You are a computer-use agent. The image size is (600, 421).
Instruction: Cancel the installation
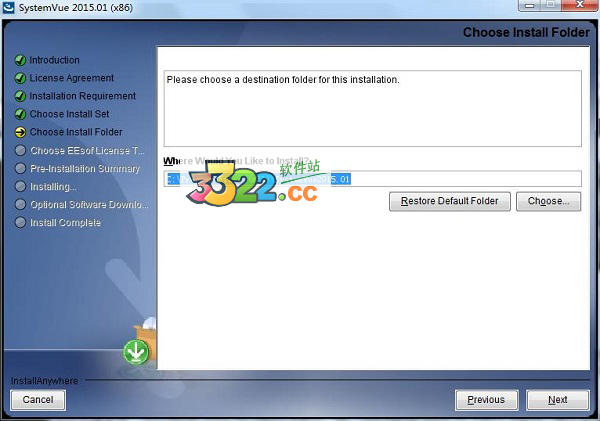point(38,400)
